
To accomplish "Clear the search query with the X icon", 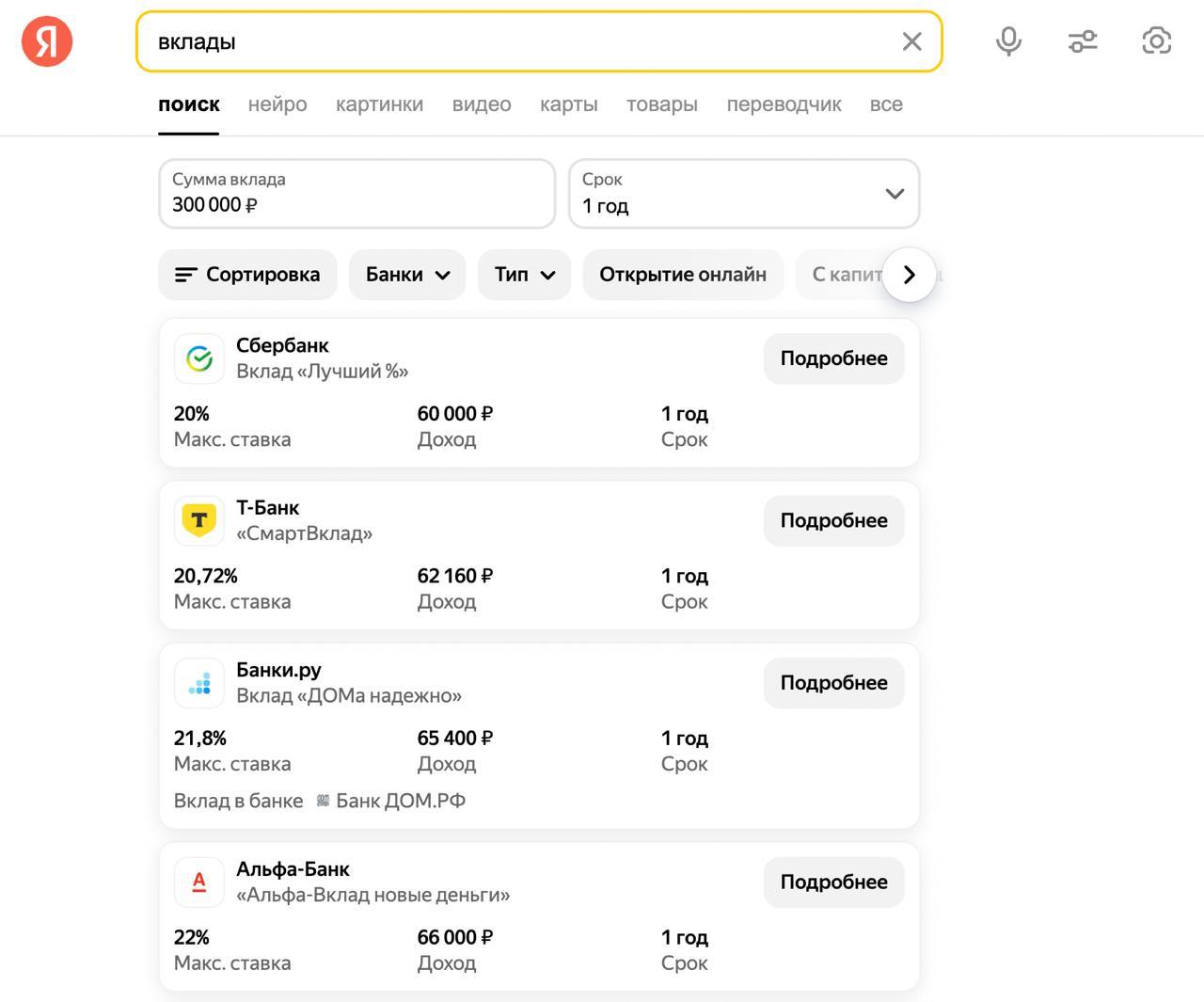I will (x=911, y=41).
